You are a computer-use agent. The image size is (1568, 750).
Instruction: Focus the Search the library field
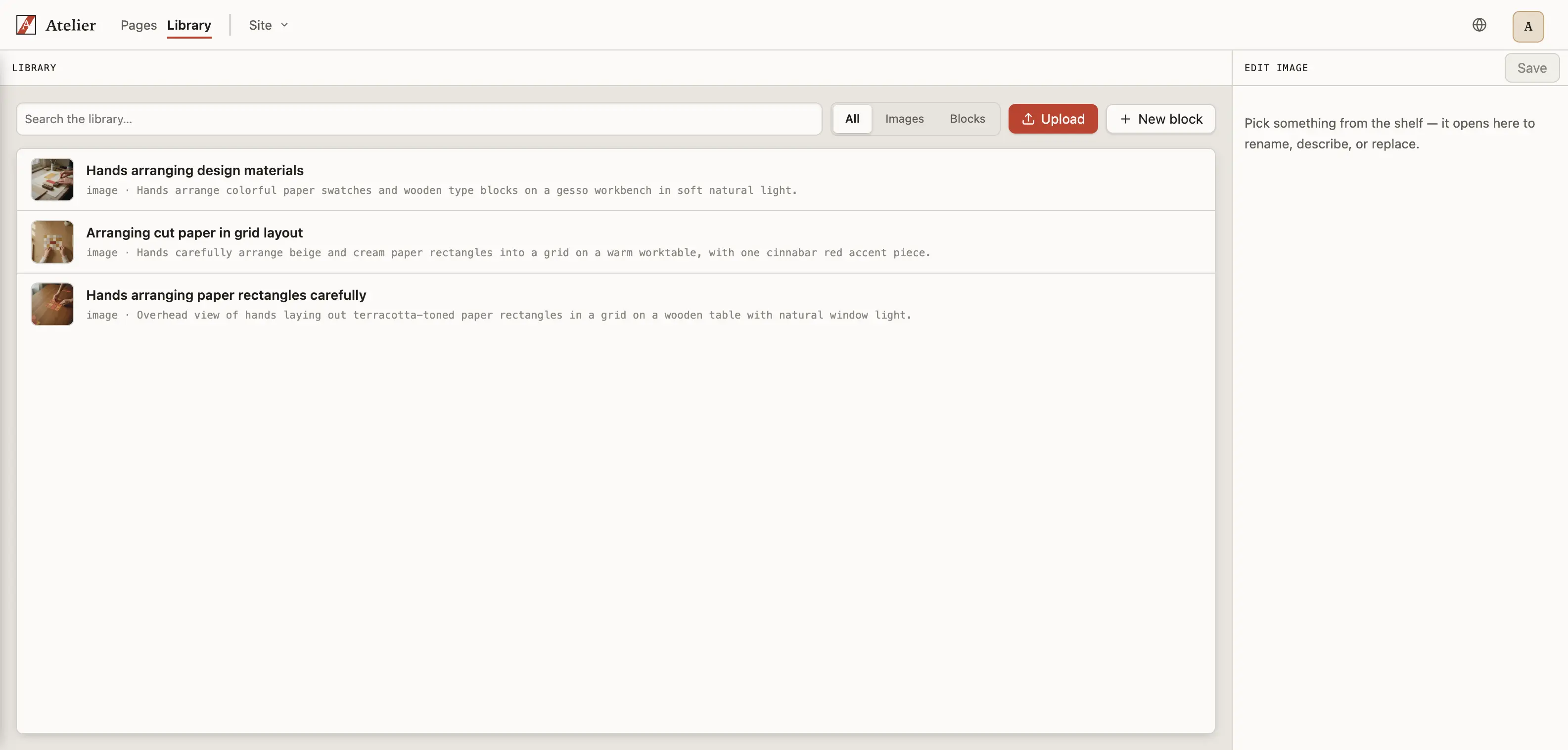point(419,119)
